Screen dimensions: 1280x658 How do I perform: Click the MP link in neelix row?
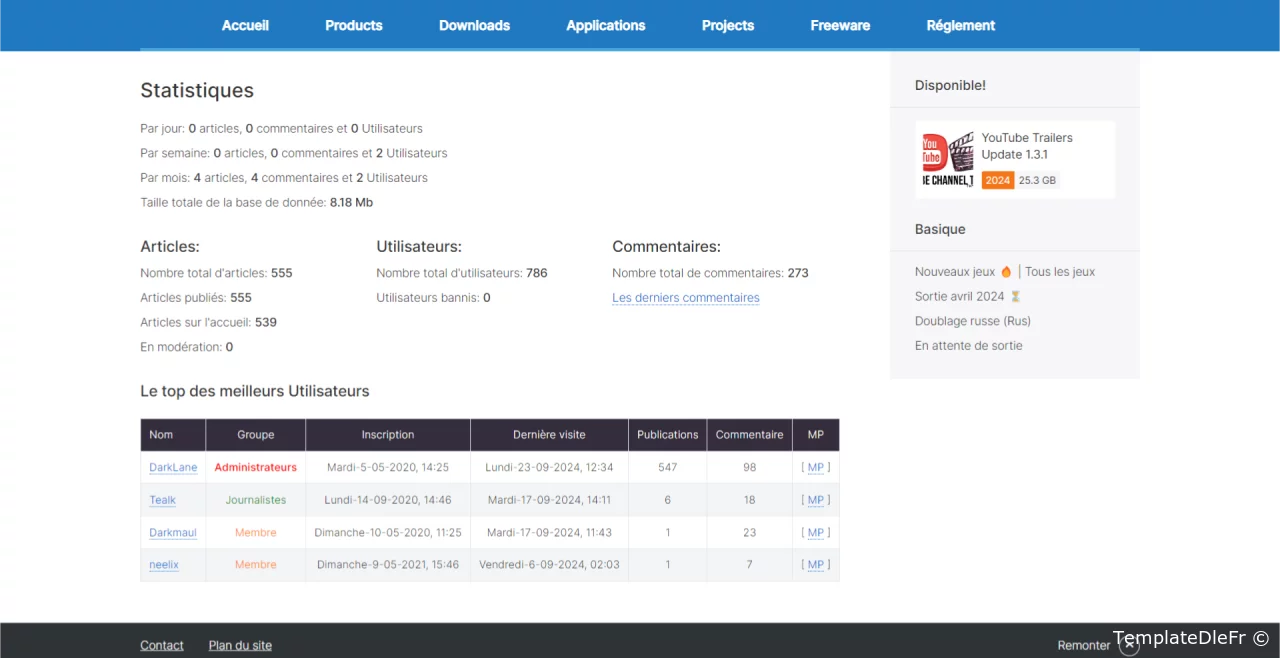[x=815, y=565]
